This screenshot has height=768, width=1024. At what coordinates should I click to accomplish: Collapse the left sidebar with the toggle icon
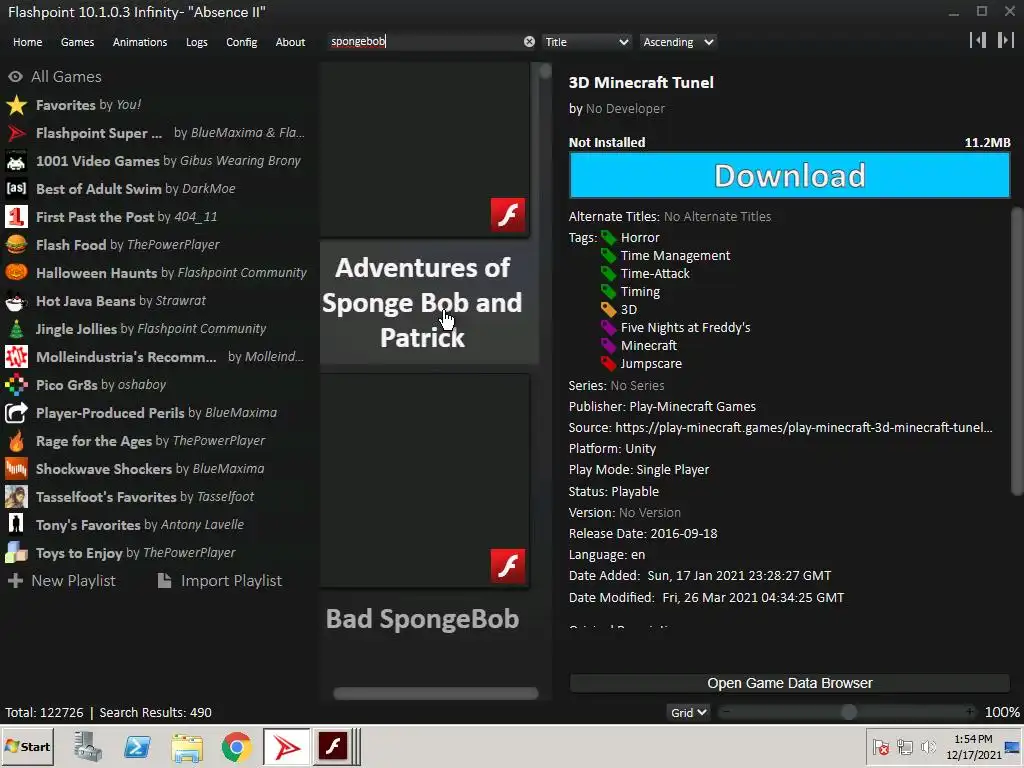pos(978,40)
